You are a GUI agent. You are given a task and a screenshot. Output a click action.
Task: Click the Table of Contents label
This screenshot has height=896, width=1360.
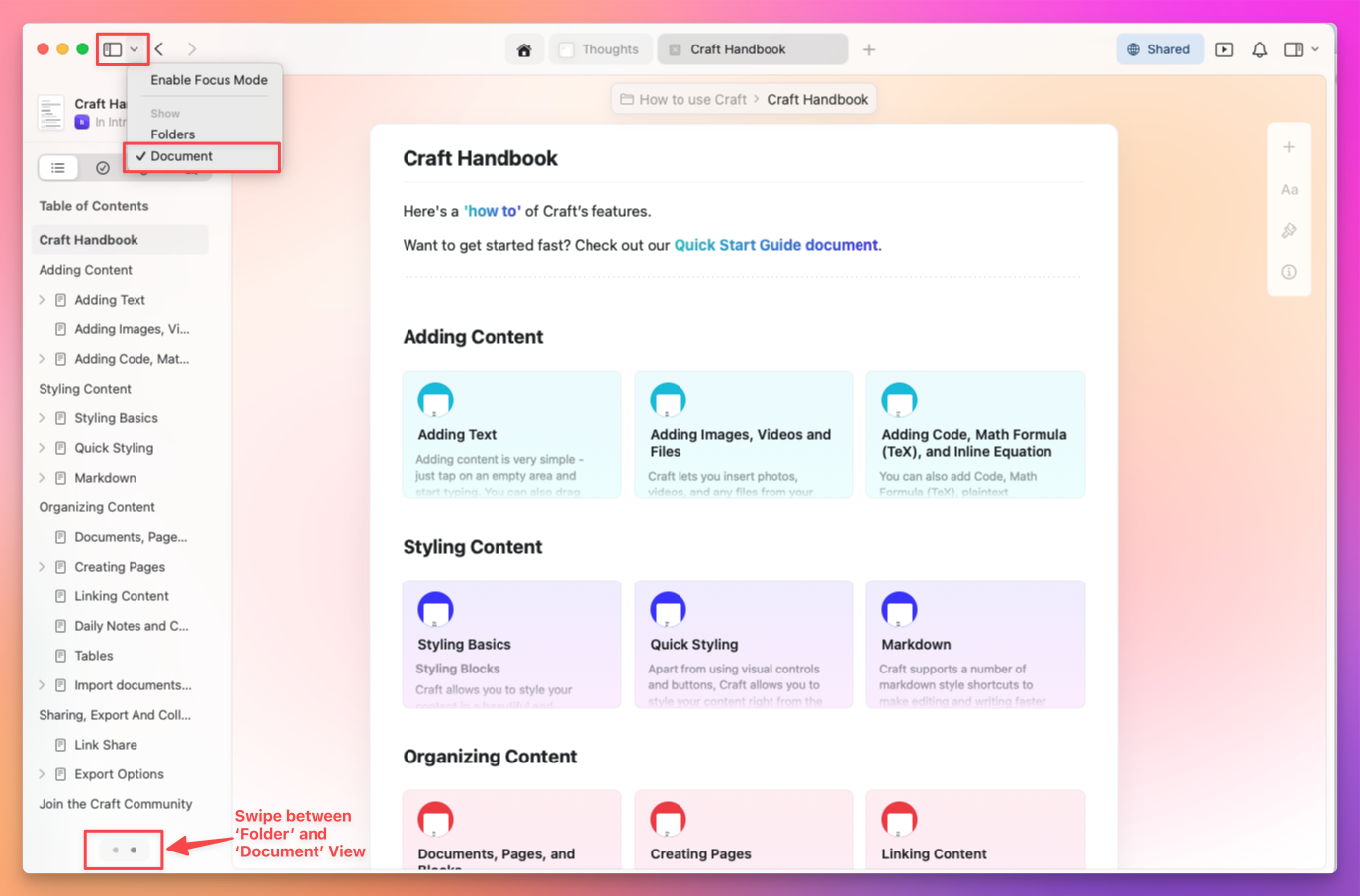click(94, 206)
